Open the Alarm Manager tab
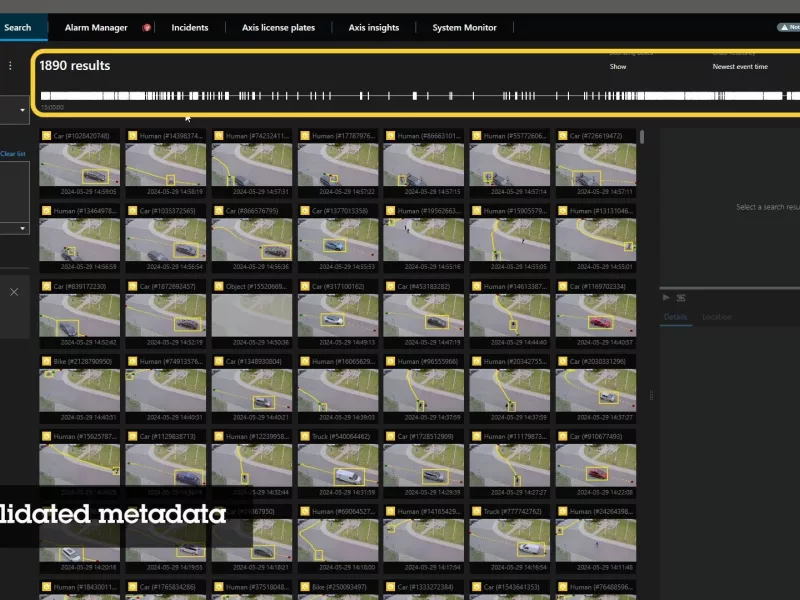 coord(96,28)
